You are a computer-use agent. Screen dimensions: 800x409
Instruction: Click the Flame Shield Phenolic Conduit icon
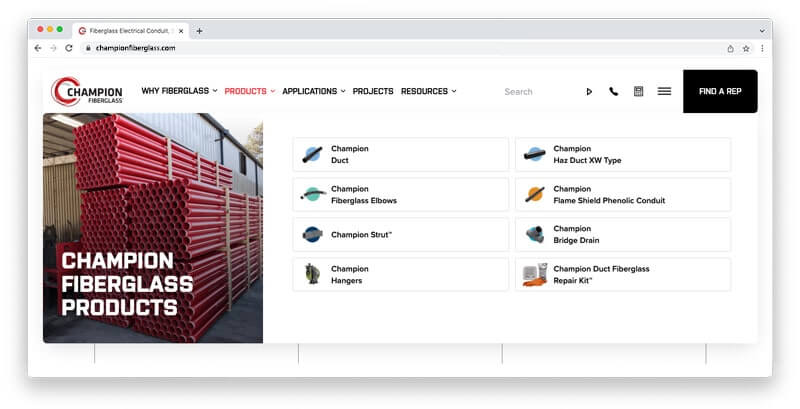tap(535, 194)
